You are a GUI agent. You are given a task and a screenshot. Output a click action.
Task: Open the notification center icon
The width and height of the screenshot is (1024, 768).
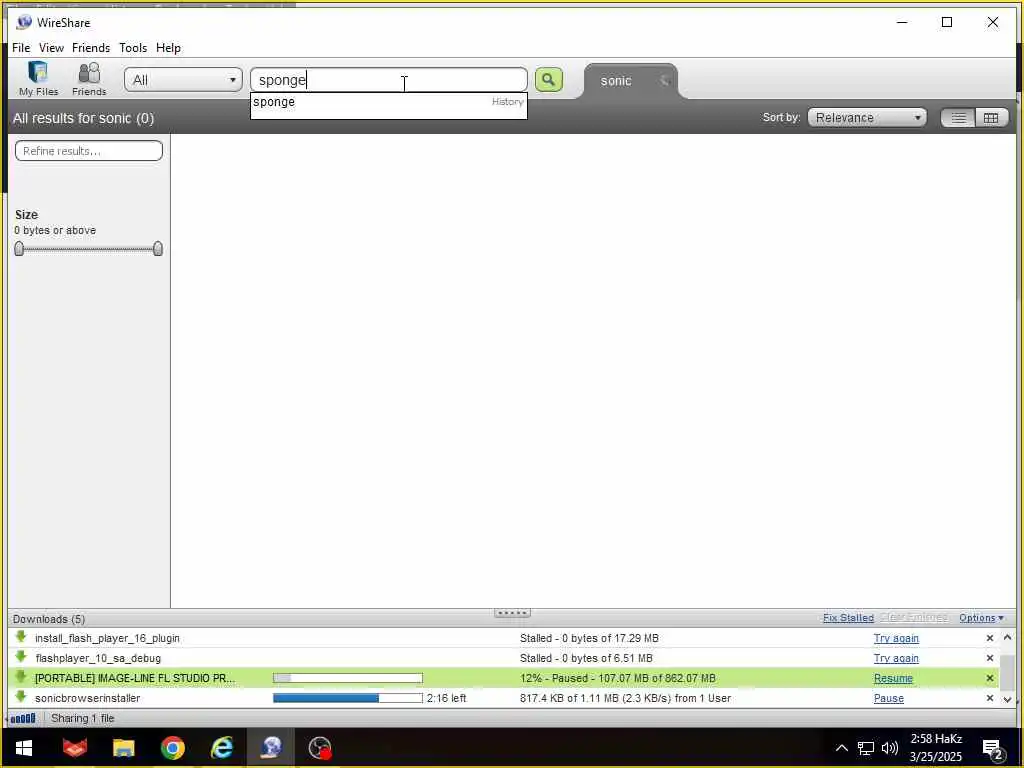pos(993,749)
